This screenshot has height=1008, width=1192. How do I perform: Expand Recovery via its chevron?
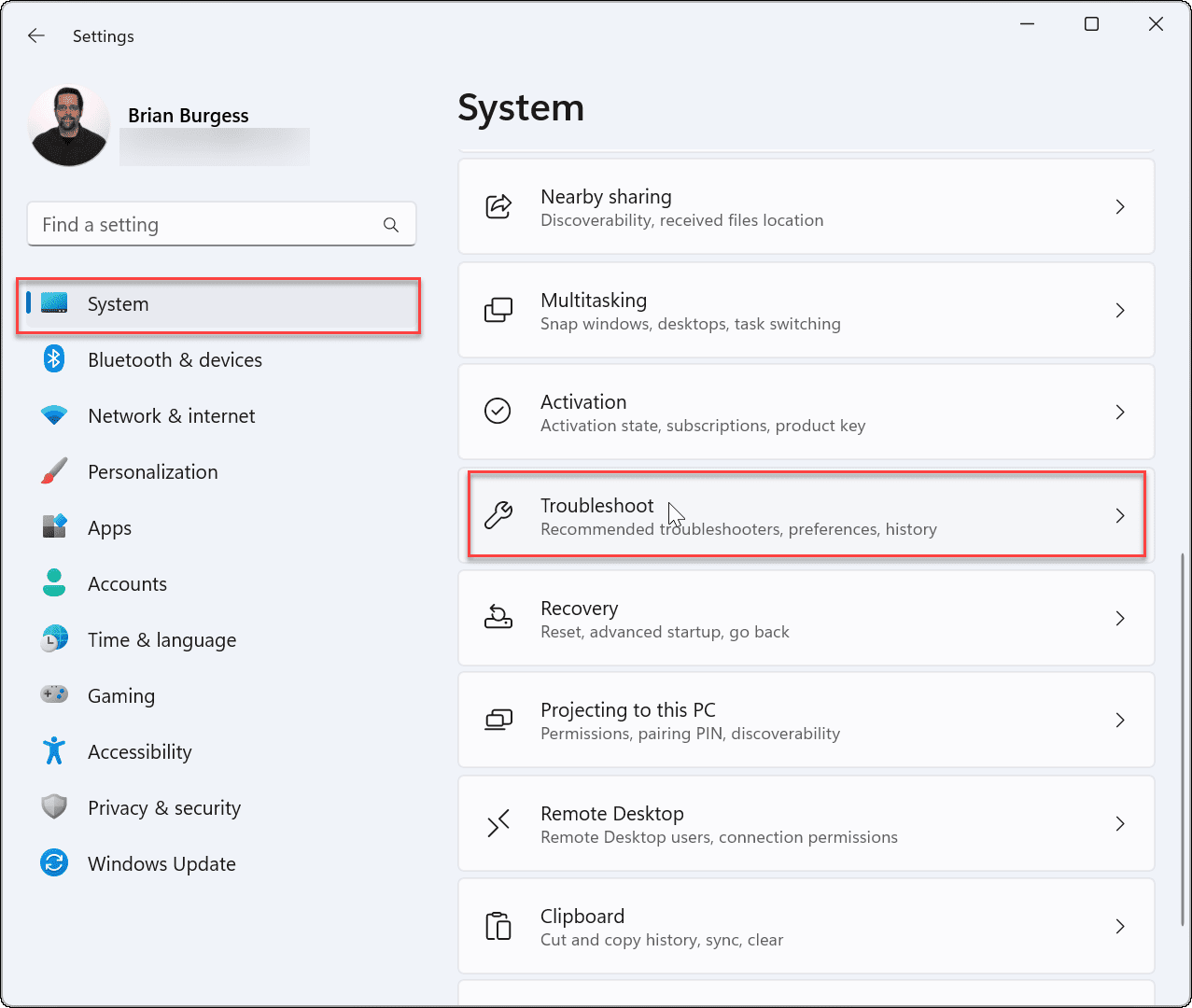coord(1120,618)
